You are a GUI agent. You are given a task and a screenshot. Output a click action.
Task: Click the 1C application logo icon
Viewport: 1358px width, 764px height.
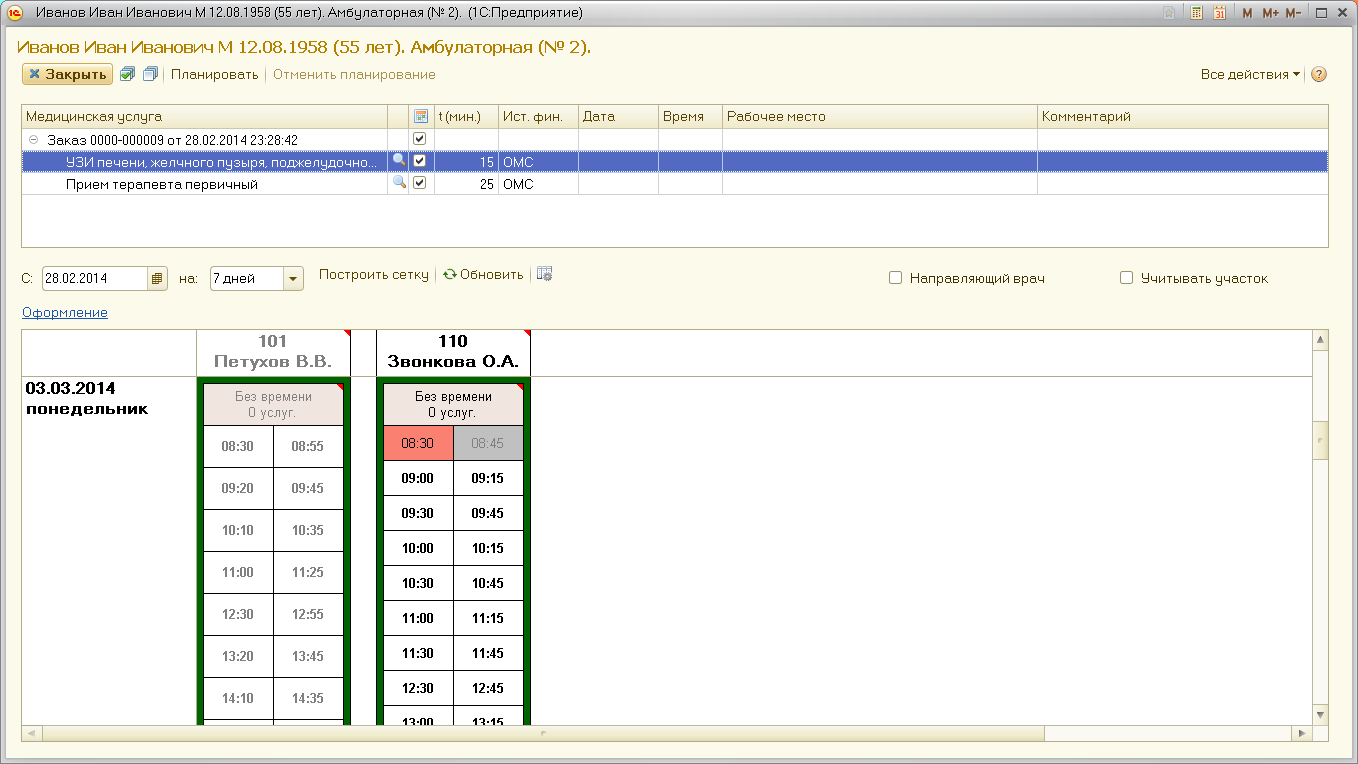pyautogui.click(x=15, y=13)
